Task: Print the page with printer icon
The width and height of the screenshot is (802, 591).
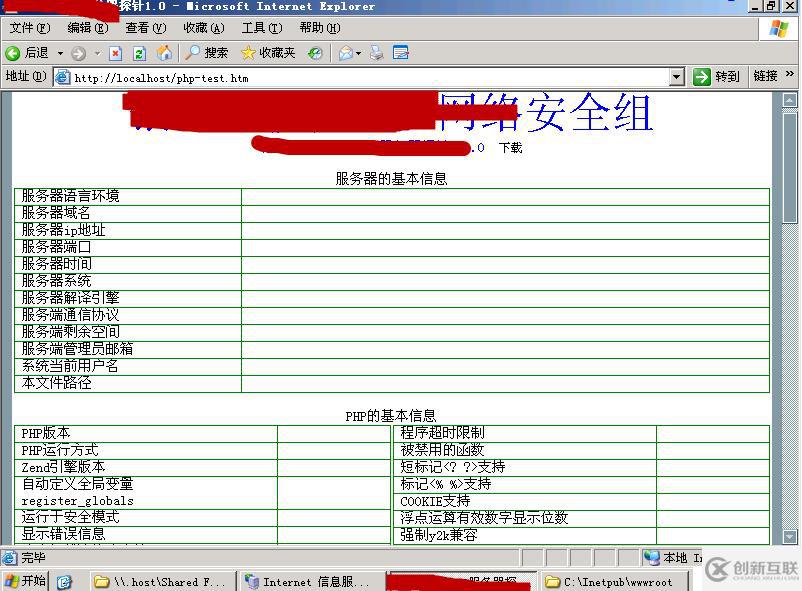Action: [x=377, y=53]
